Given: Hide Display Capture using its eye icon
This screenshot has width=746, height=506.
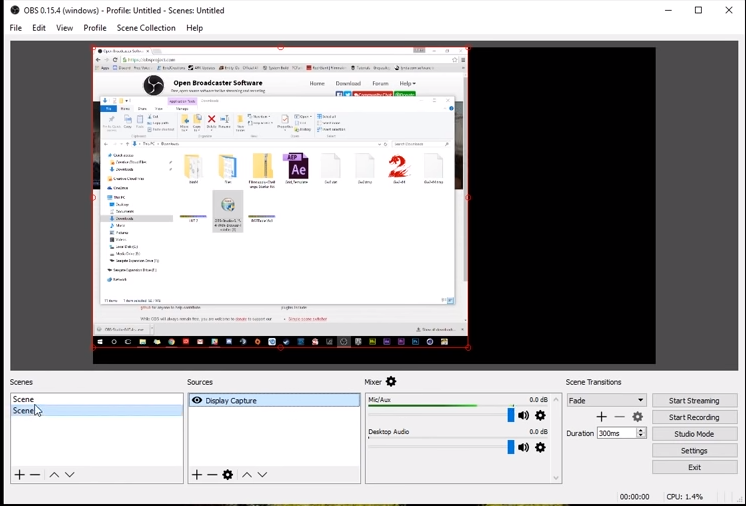Looking at the screenshot, I should [196, 400].
